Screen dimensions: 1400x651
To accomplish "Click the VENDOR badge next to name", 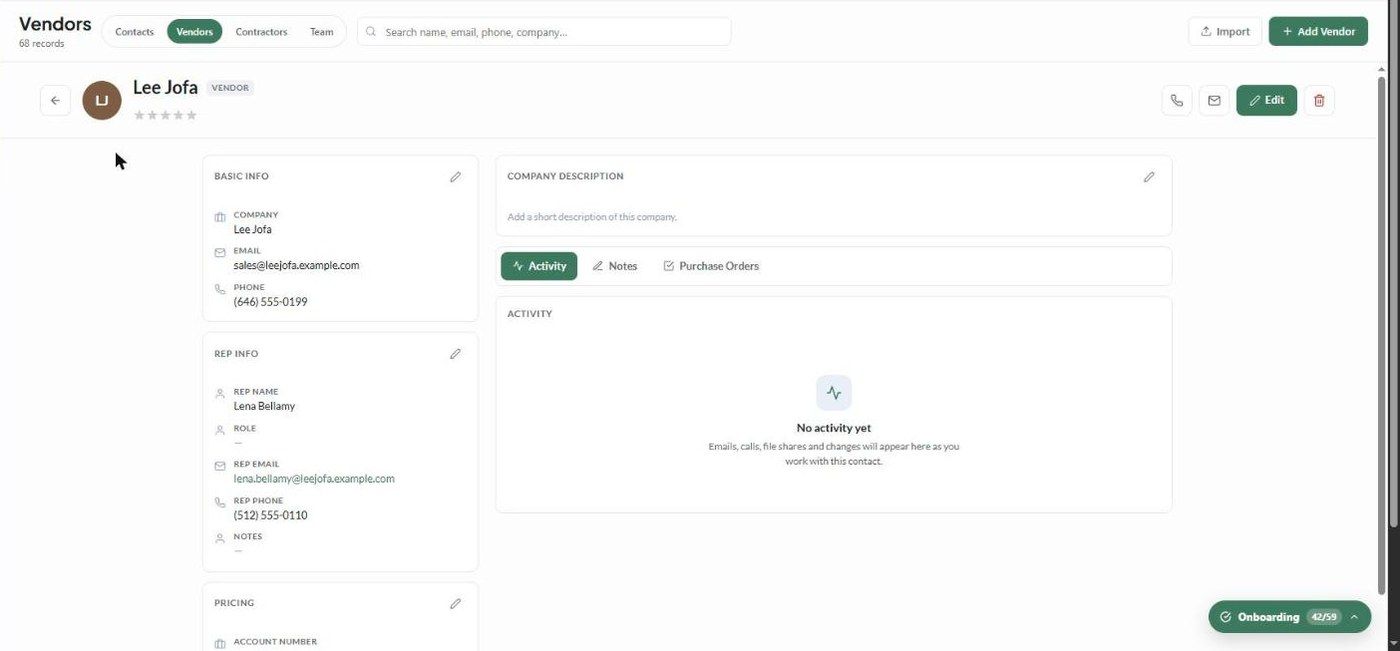I will [x=230, y=88].
